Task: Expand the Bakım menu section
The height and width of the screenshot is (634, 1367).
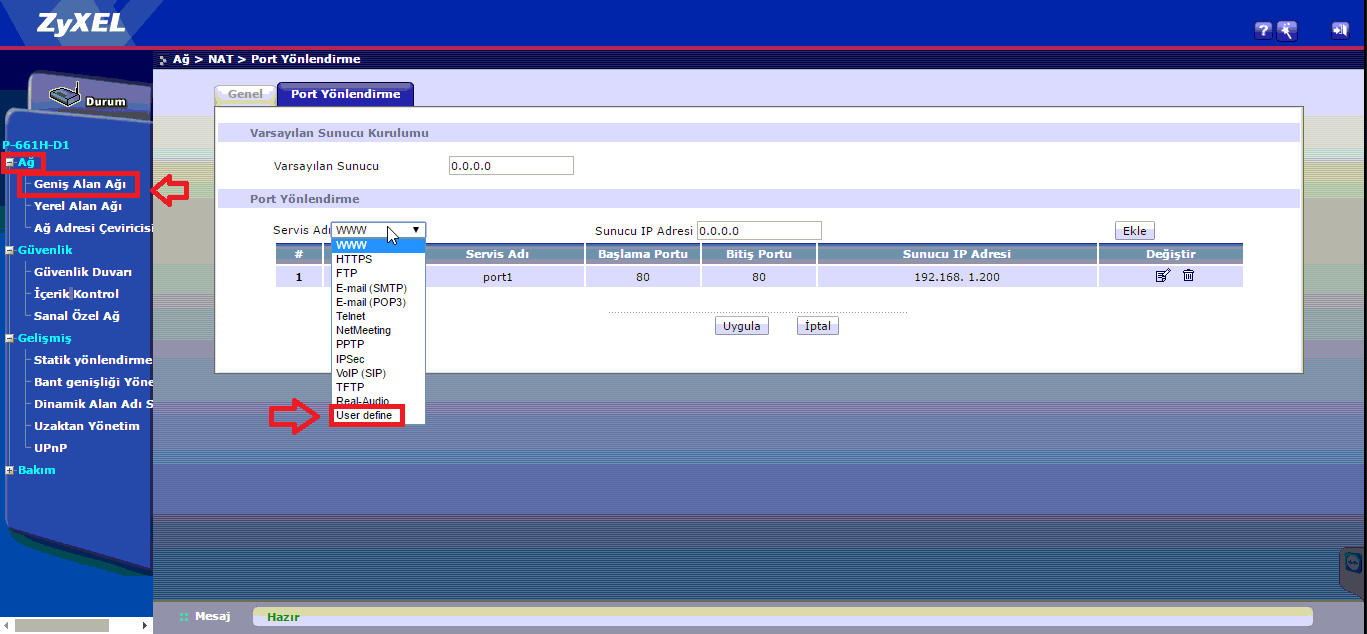Action: [10, 470]
